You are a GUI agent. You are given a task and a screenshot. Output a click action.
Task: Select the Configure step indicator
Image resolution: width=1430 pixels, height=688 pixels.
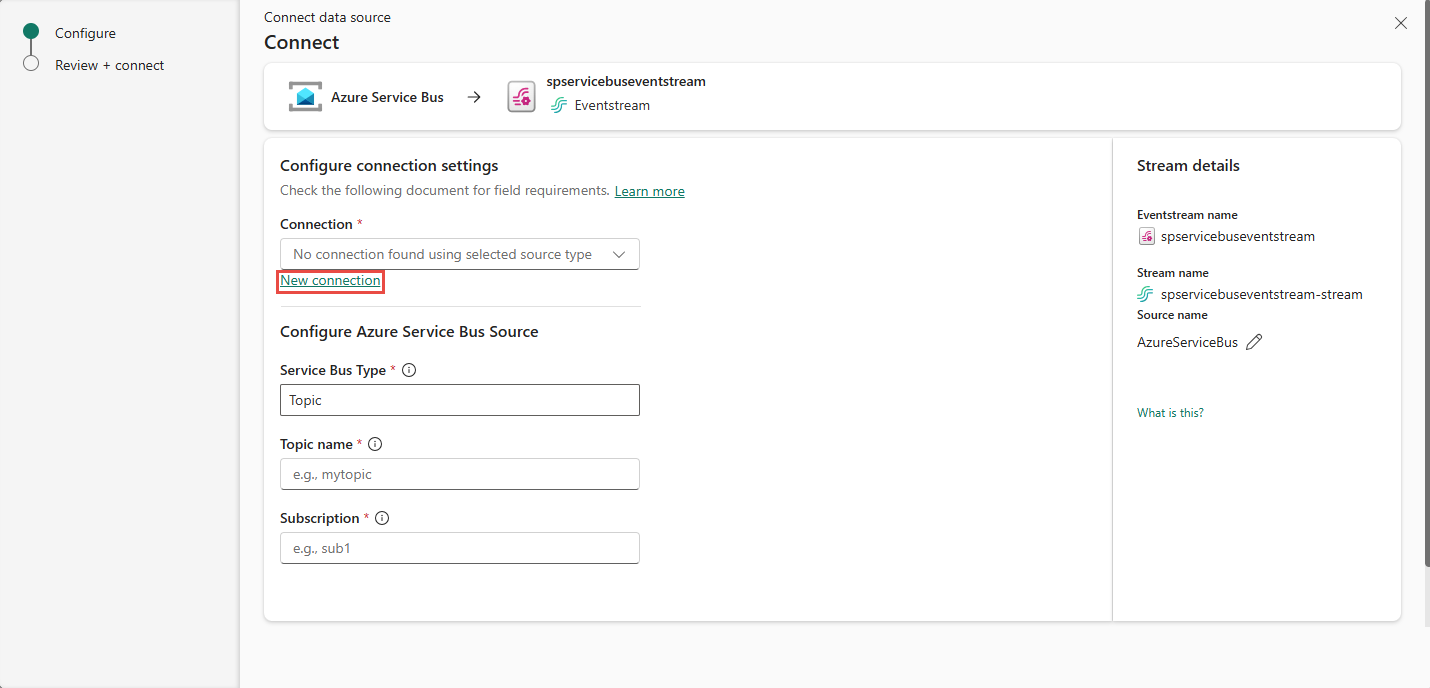31,32
